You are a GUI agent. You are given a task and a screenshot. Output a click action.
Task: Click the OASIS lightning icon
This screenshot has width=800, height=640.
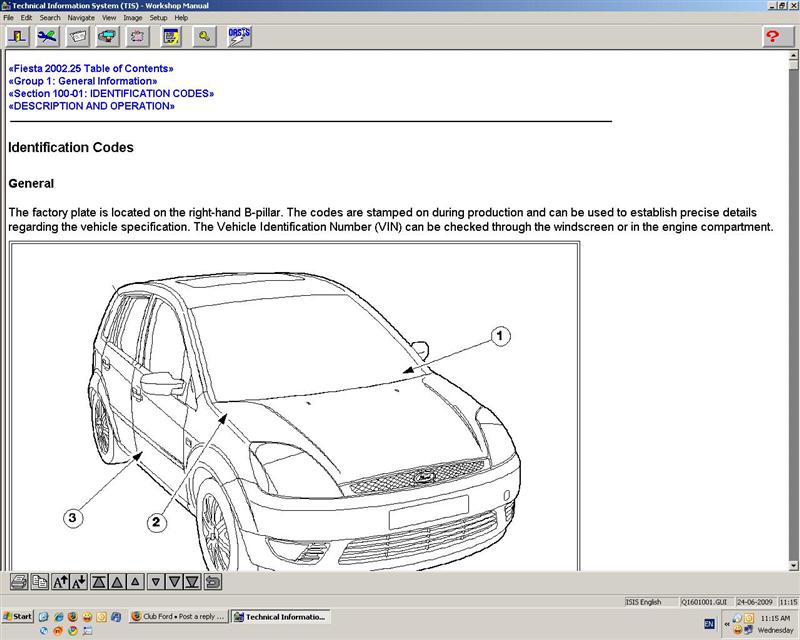[x=239, y=37]
